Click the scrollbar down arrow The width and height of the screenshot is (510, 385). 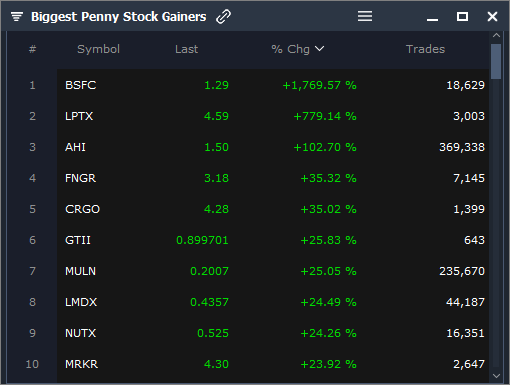[496, 376]
